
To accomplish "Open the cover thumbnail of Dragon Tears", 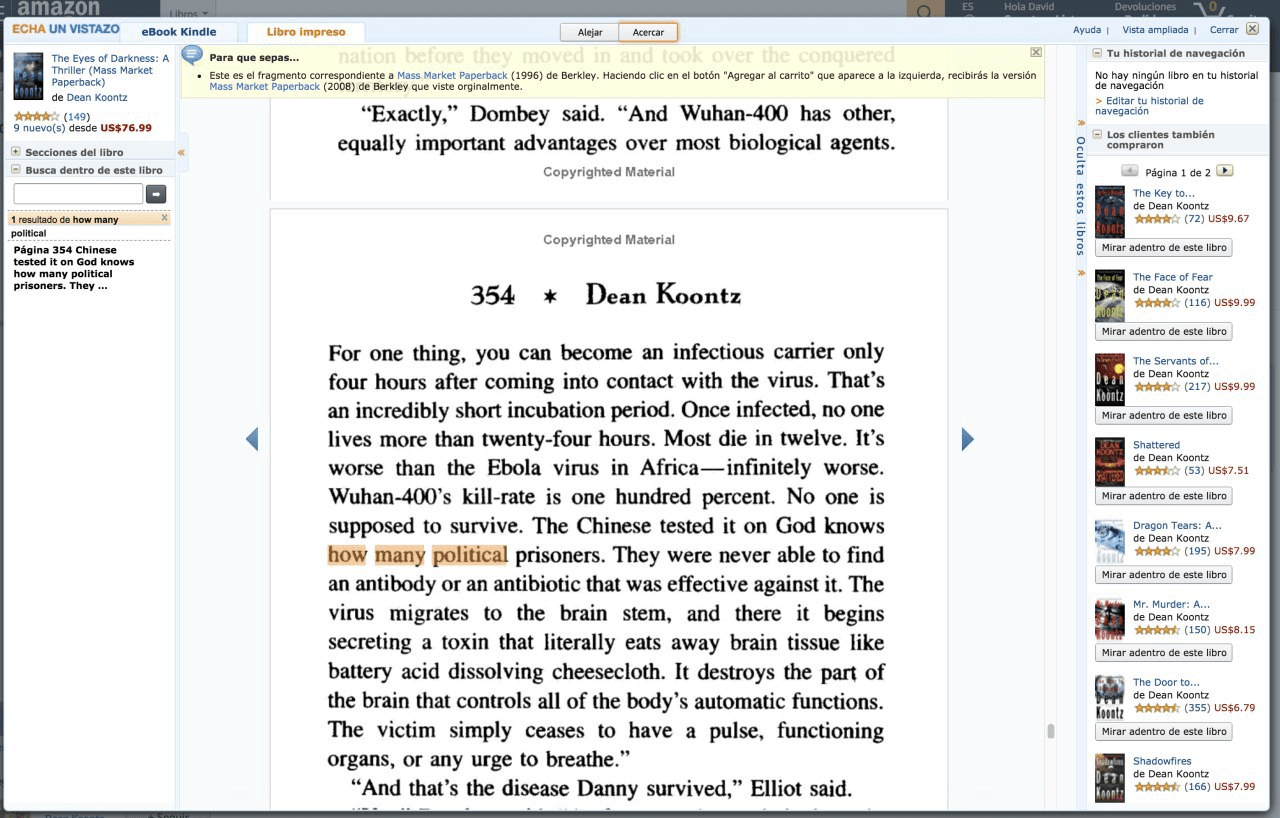I will point(1110,541).
